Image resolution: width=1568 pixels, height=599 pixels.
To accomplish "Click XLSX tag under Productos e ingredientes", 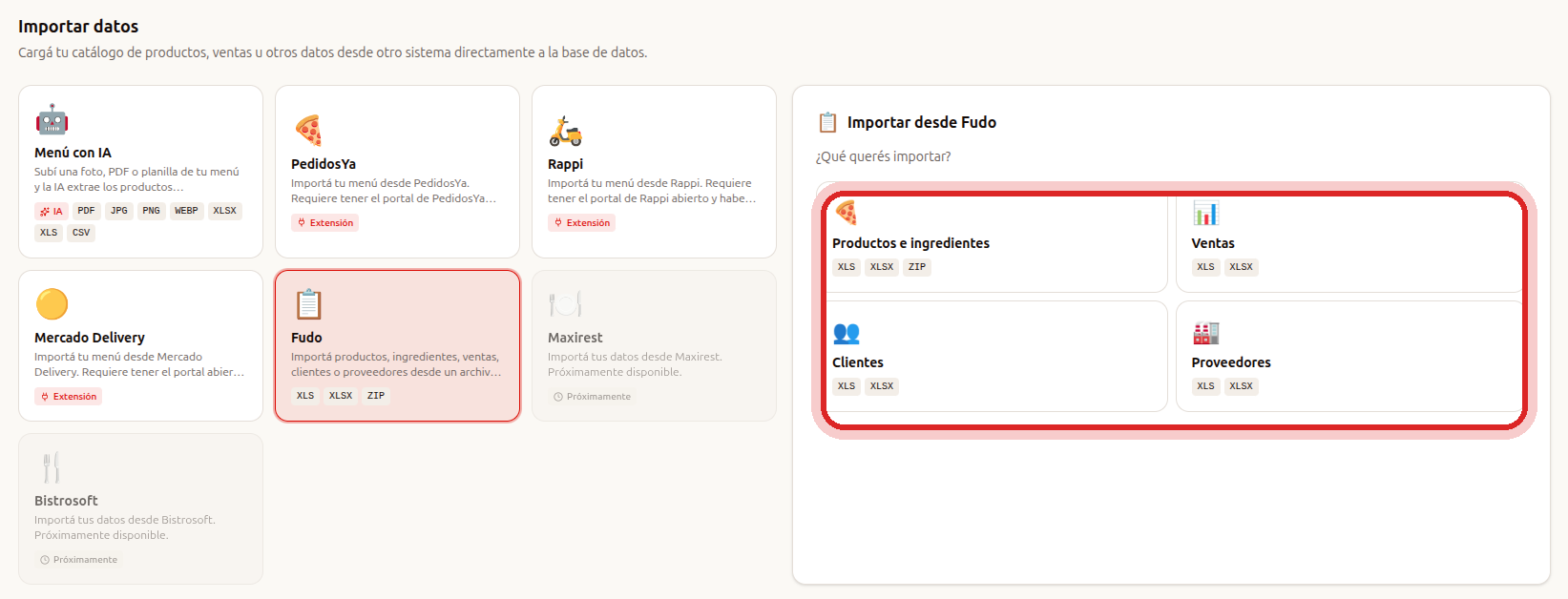I will coord(882,267).
